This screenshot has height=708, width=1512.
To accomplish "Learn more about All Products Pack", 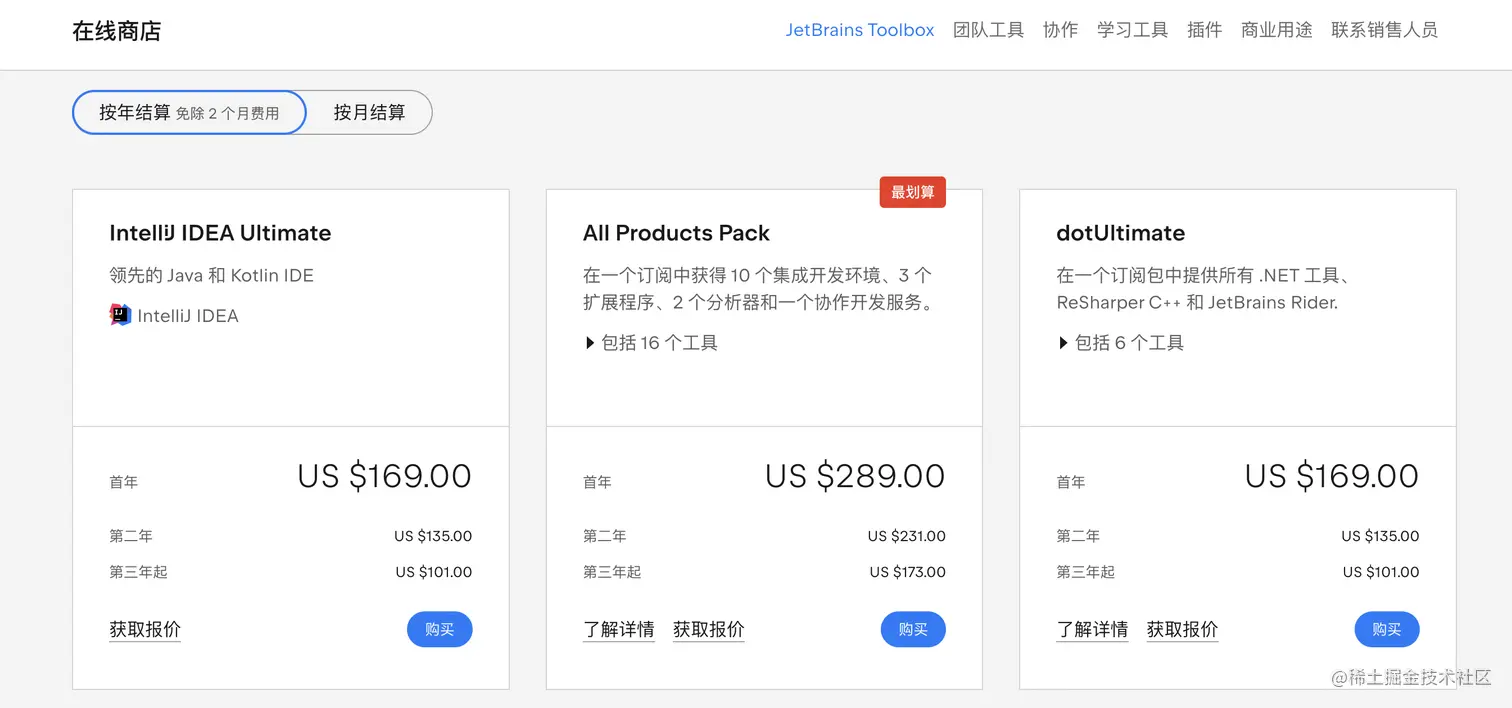I will [619, 629].
